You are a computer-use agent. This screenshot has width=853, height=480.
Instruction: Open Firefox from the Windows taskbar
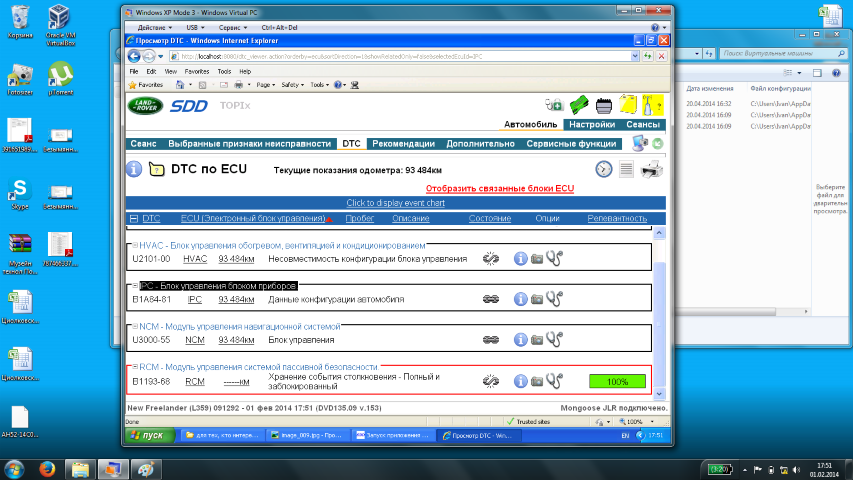coord(47,469)
